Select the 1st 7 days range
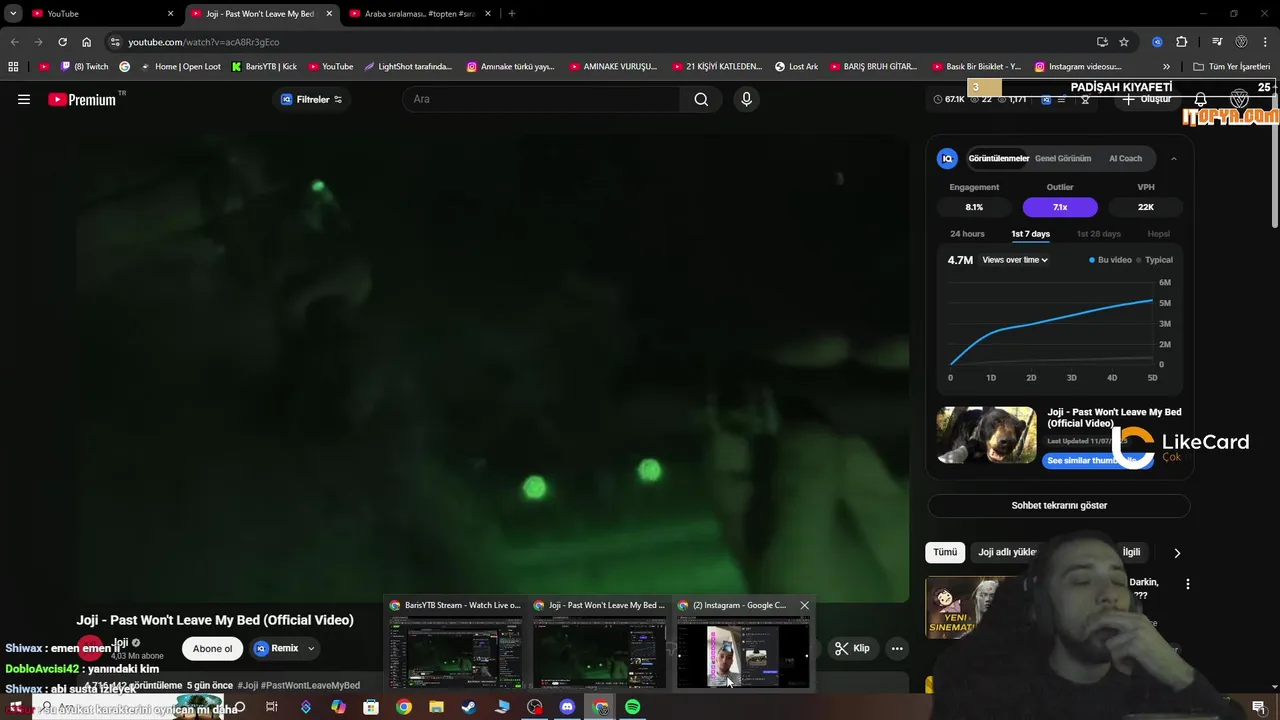1280x720 pixels. (x=1030, y=234)
